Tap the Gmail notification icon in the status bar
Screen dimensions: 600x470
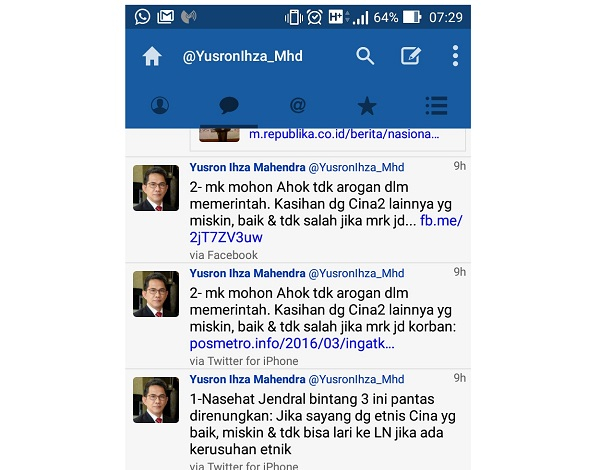click(165, 17)
